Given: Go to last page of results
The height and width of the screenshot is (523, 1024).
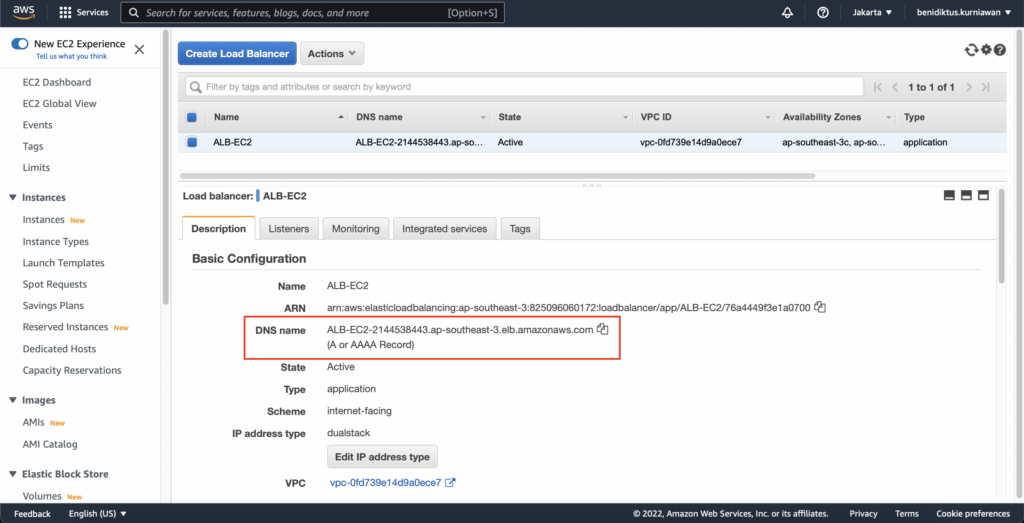Looking at the screenshot, I should point(985,87).
